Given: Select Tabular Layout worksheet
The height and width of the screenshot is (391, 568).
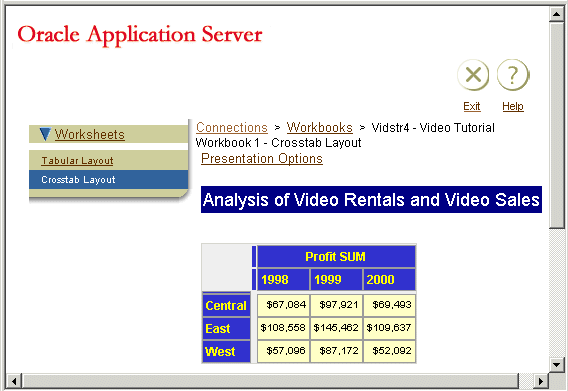Looking at the screenshot, I should click(77, 161).
